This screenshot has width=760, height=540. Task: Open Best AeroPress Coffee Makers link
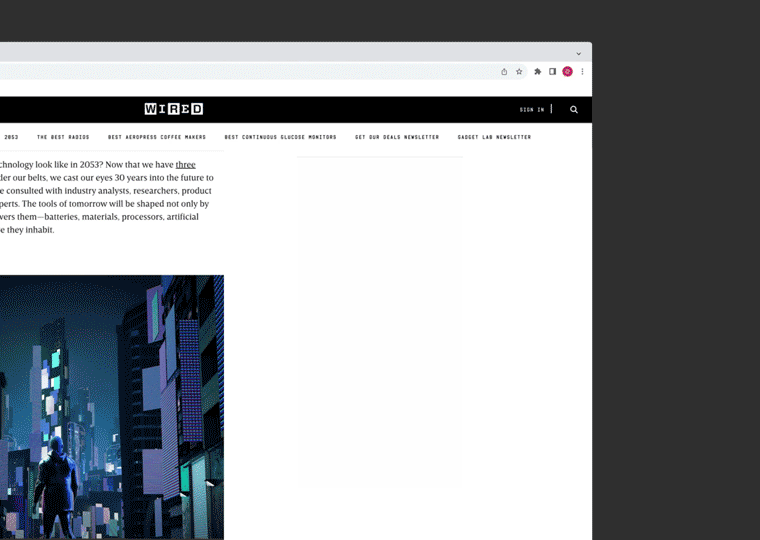(x=157, y=137)
